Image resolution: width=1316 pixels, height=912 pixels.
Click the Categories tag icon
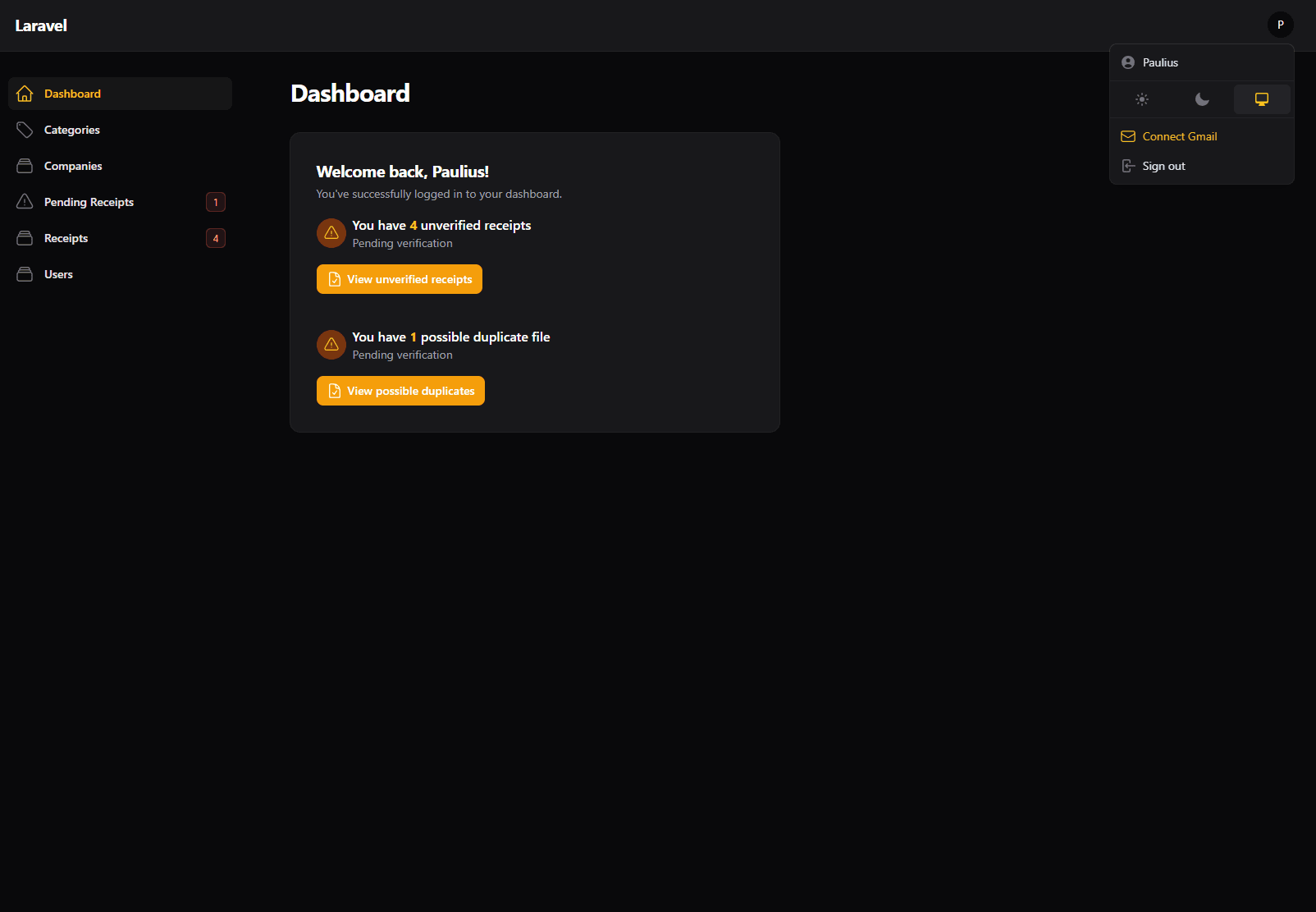point(25,130)
